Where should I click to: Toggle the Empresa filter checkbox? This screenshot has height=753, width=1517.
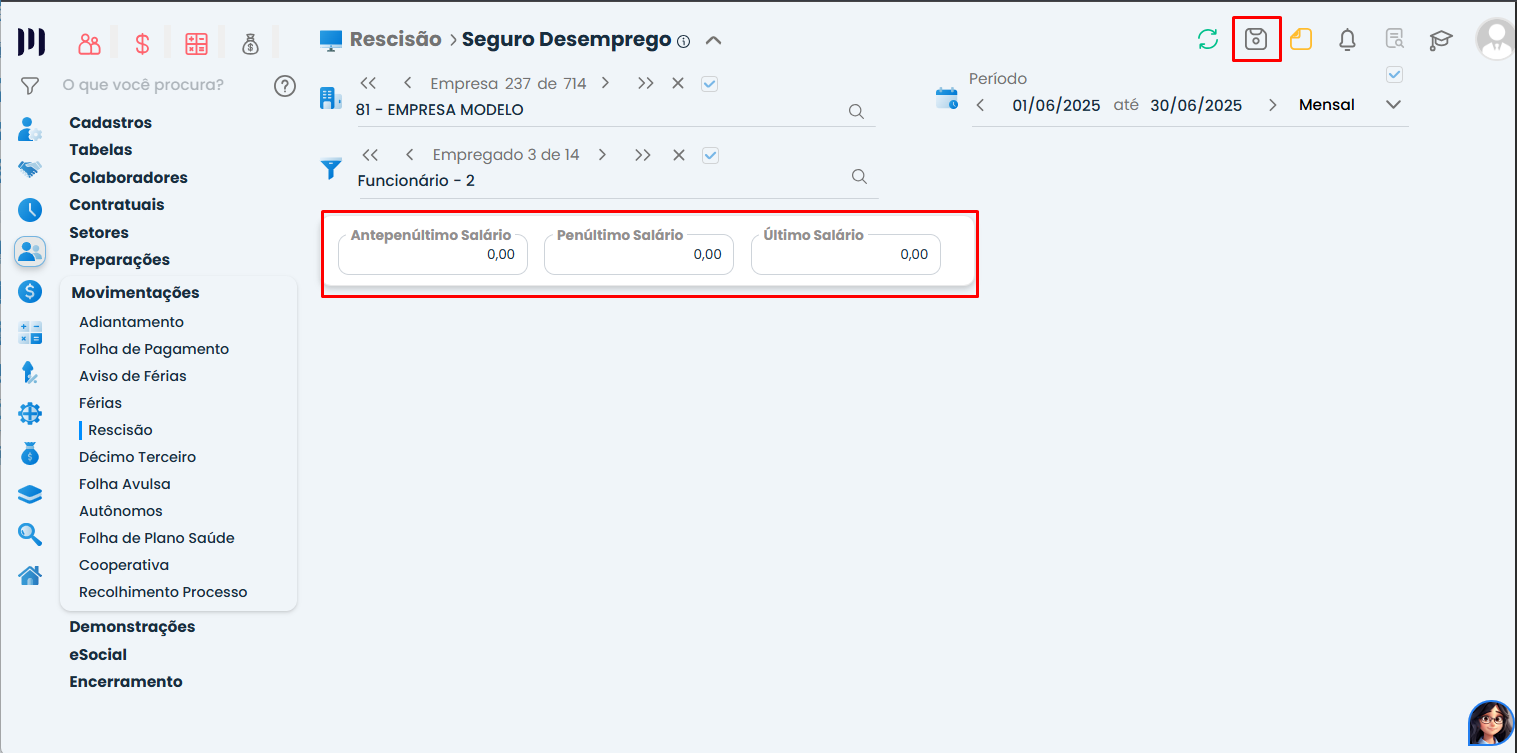[710, 84]
